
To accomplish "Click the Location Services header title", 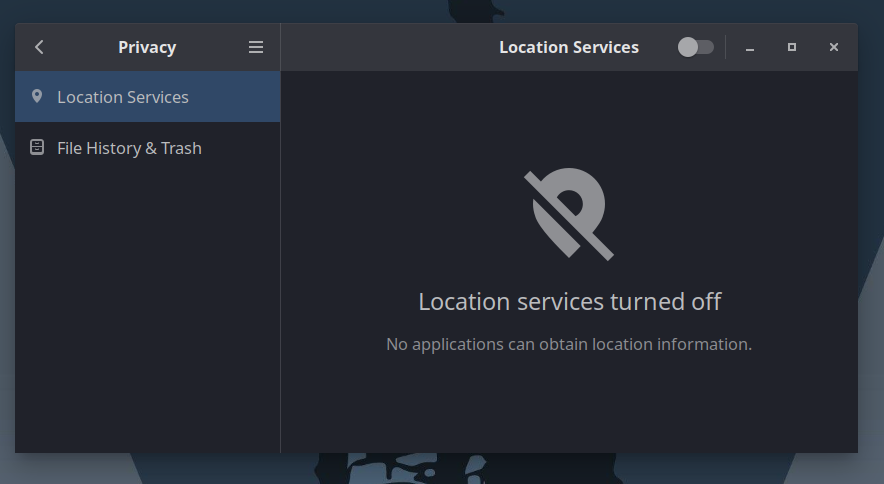I will click(568, 47).
